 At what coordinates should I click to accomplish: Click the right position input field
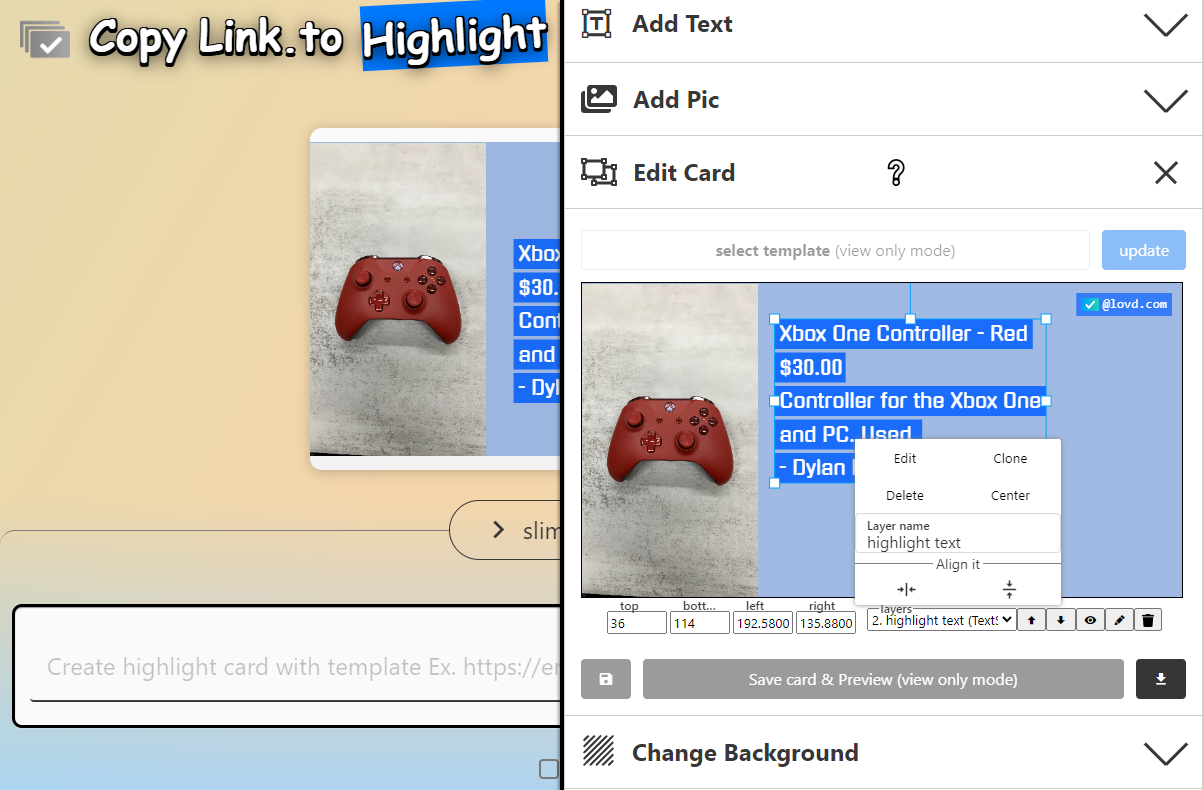click(x=826, y=622)
